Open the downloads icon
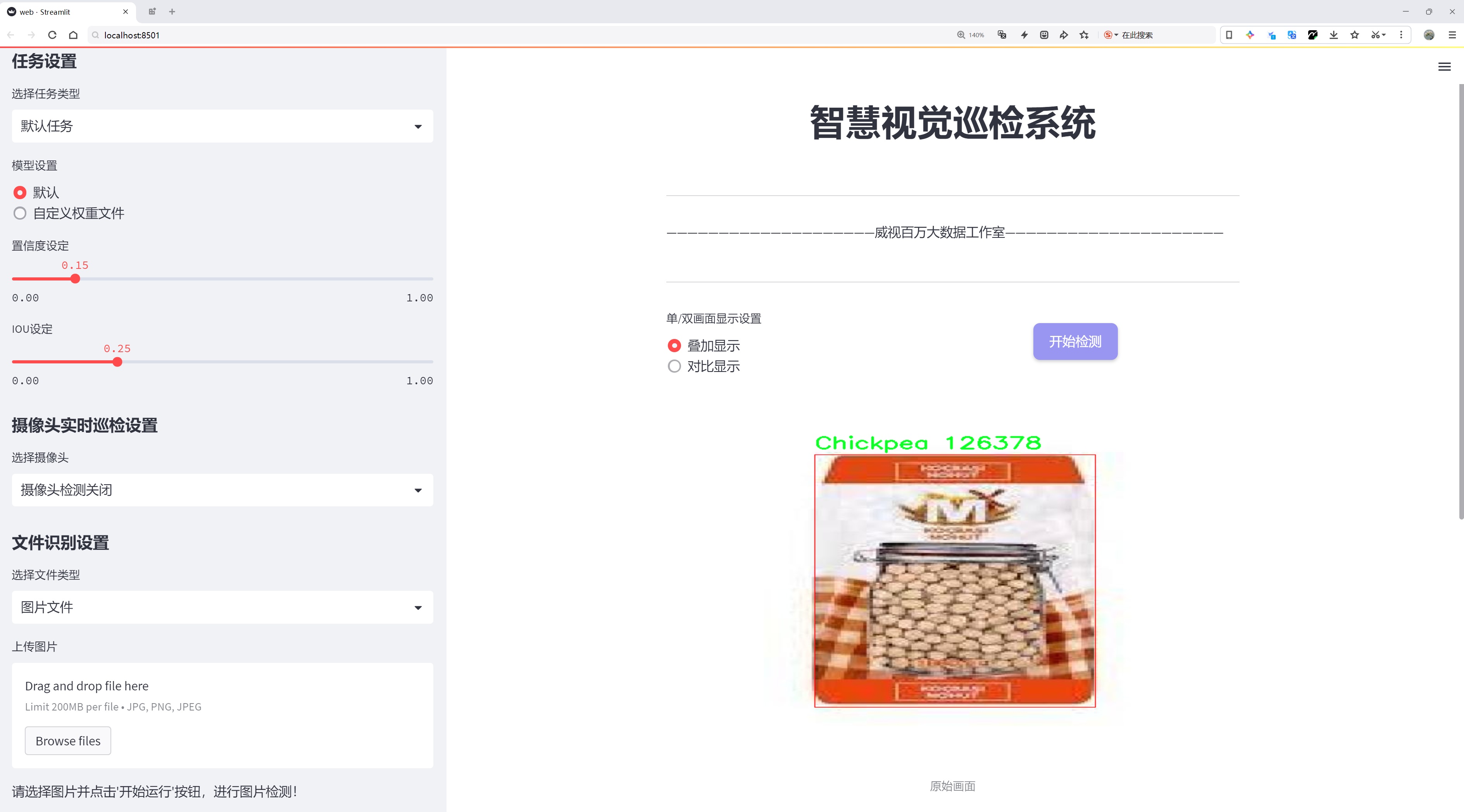The width and height of the screenshot is (1464, 812). coord(1334,35)
